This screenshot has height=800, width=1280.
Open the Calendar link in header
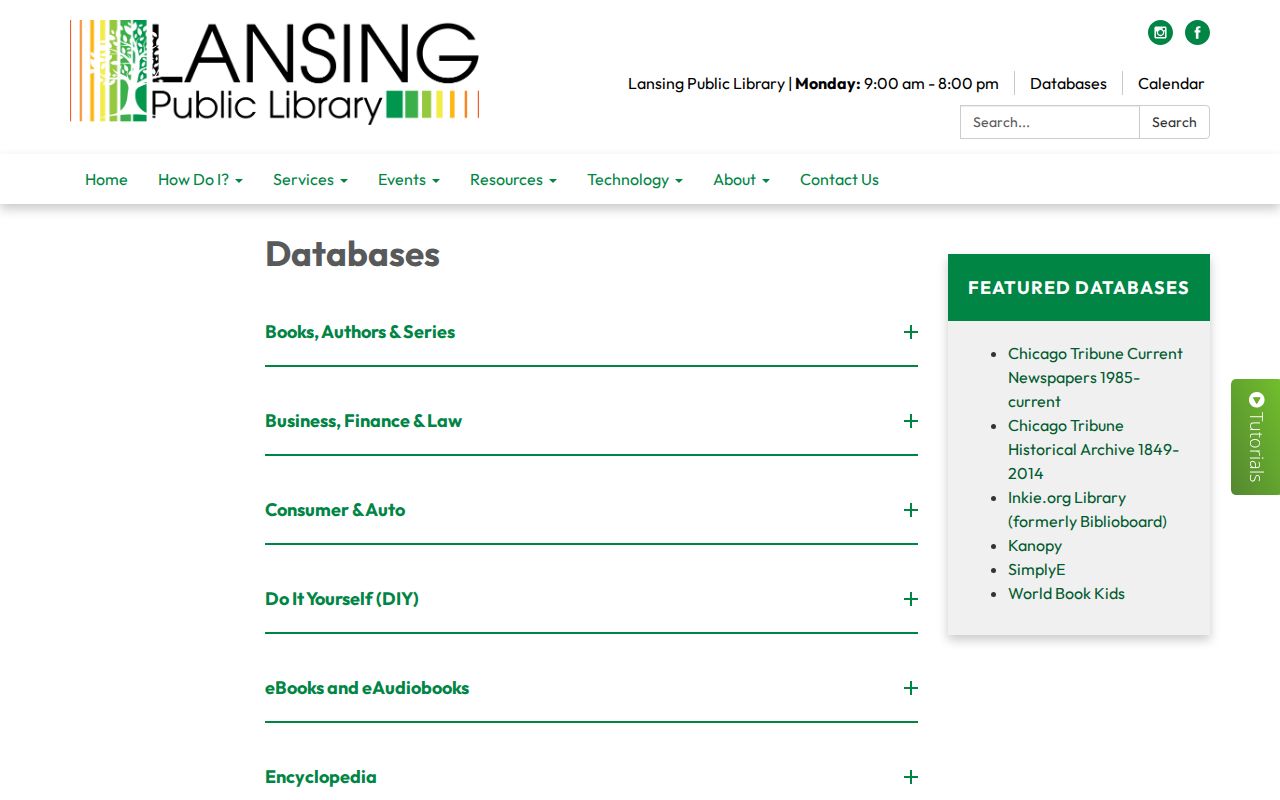1171,84
